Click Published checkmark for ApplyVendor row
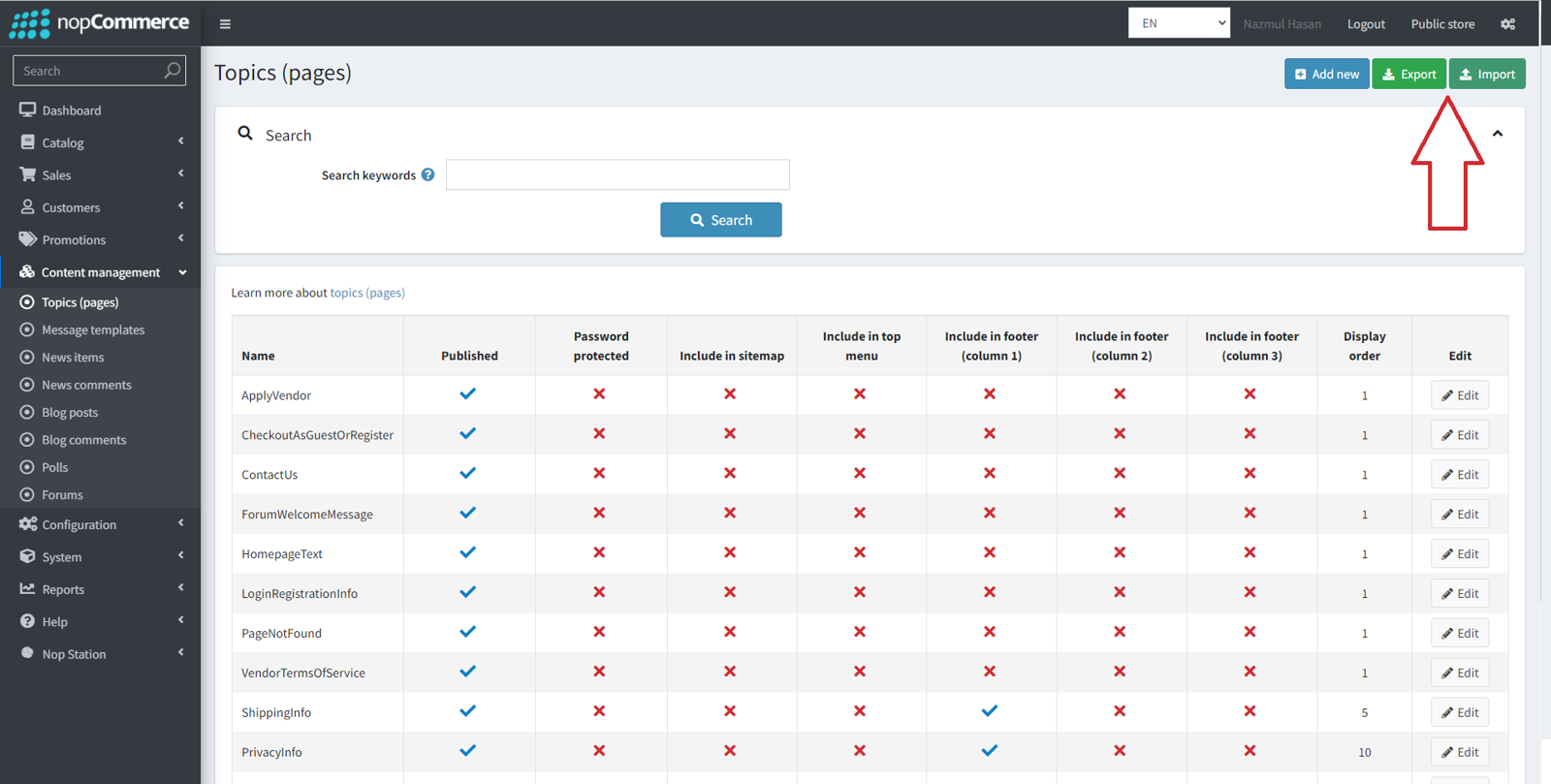The width and height of the screenshot is (1551, 784). pyautogui.click(x=468, y=394)
